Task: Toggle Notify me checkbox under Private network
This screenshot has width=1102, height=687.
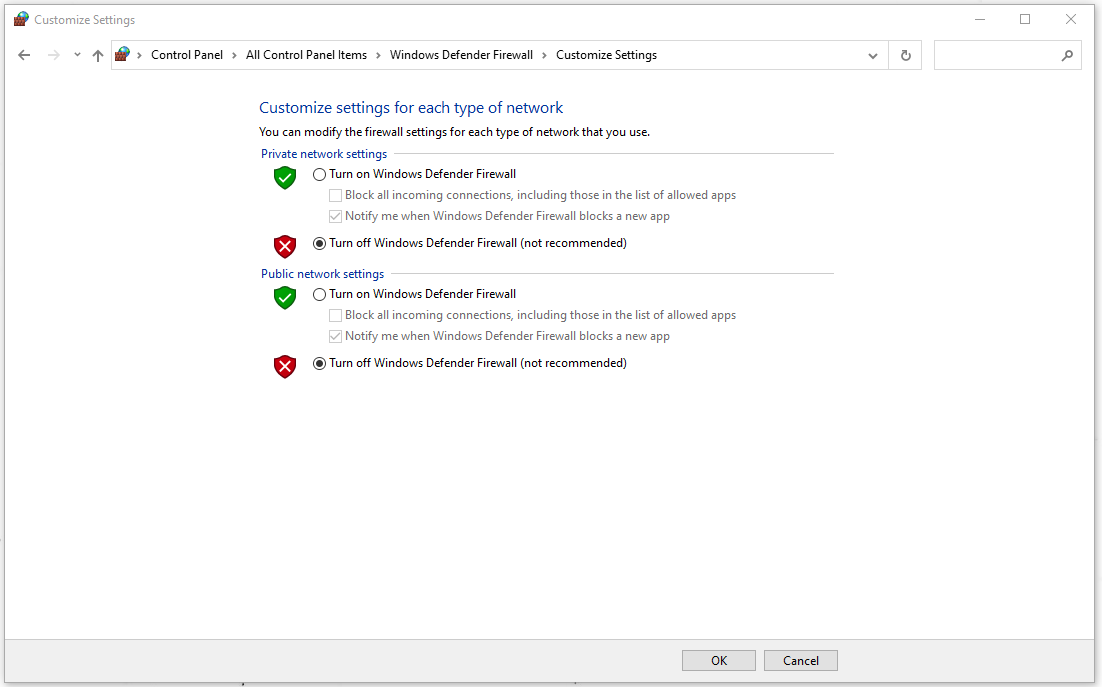Action: (335, 216)
